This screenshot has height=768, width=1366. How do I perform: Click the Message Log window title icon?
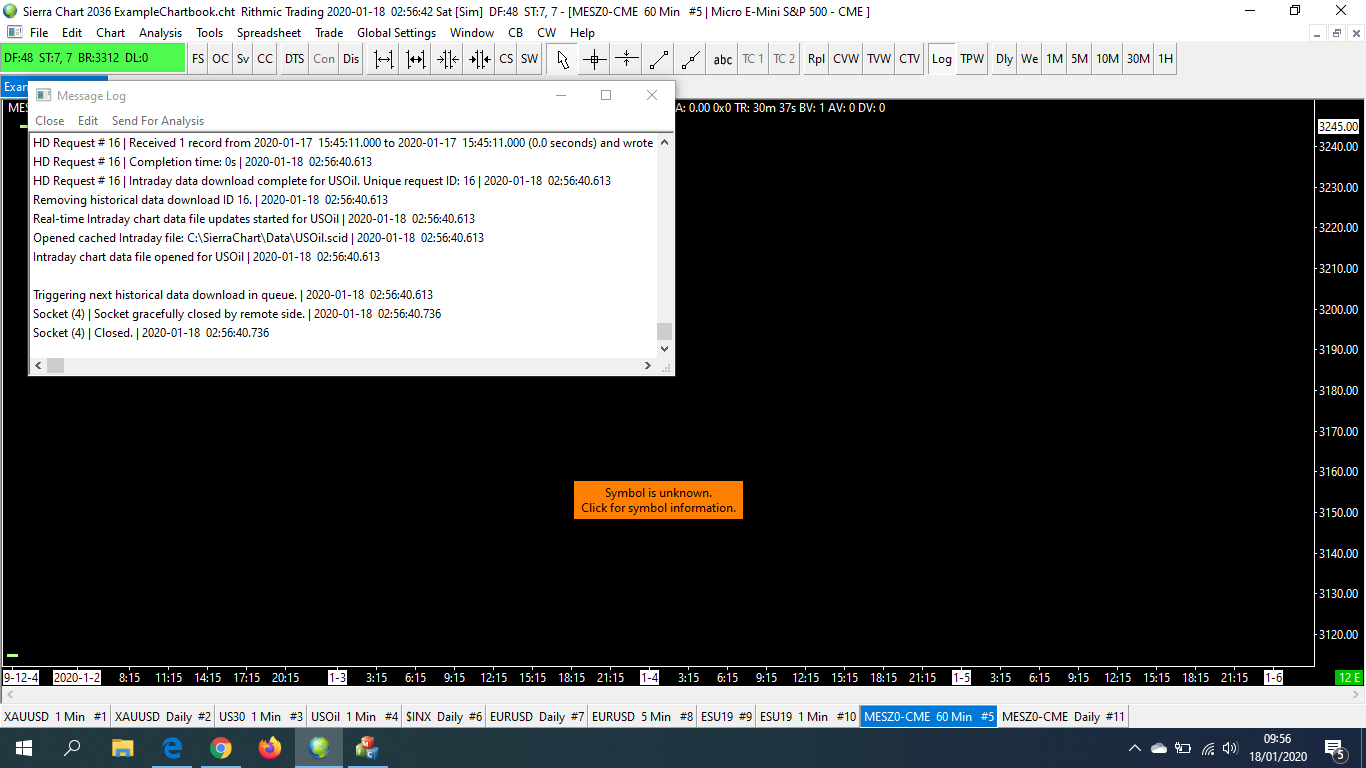tap(43, 95)
